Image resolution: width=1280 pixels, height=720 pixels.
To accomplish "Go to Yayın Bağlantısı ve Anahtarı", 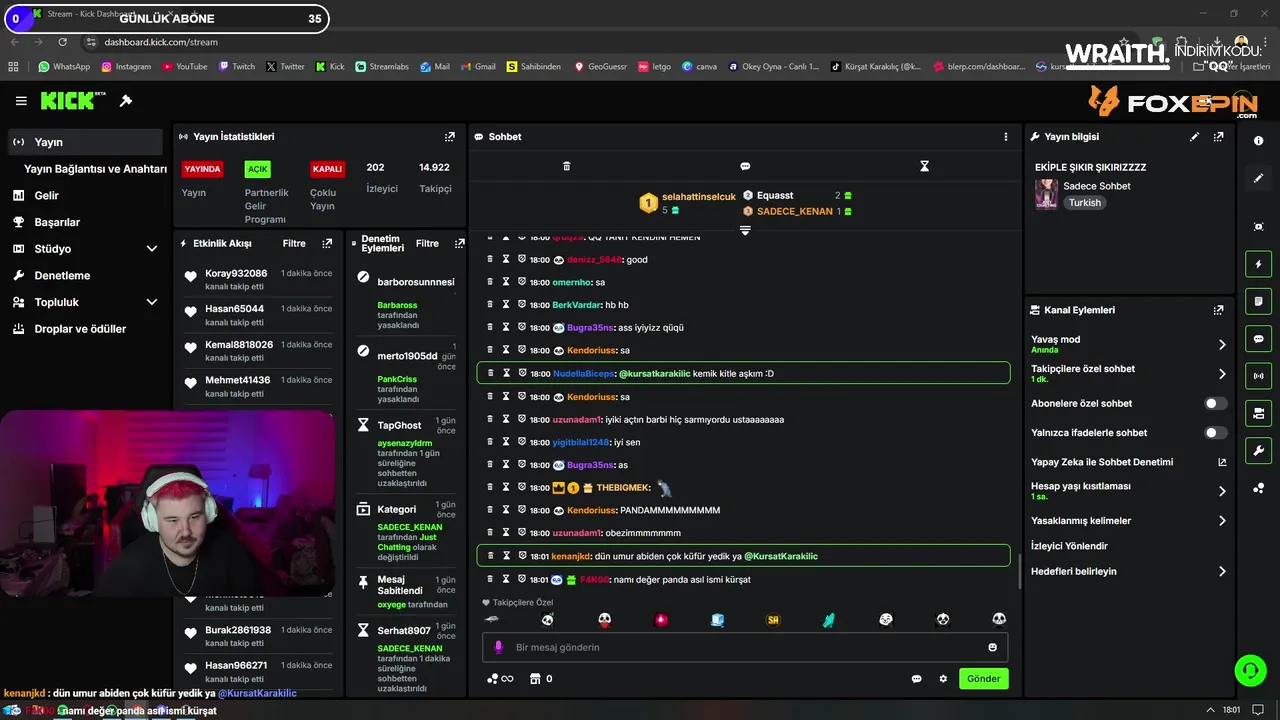I will (95, 169).
